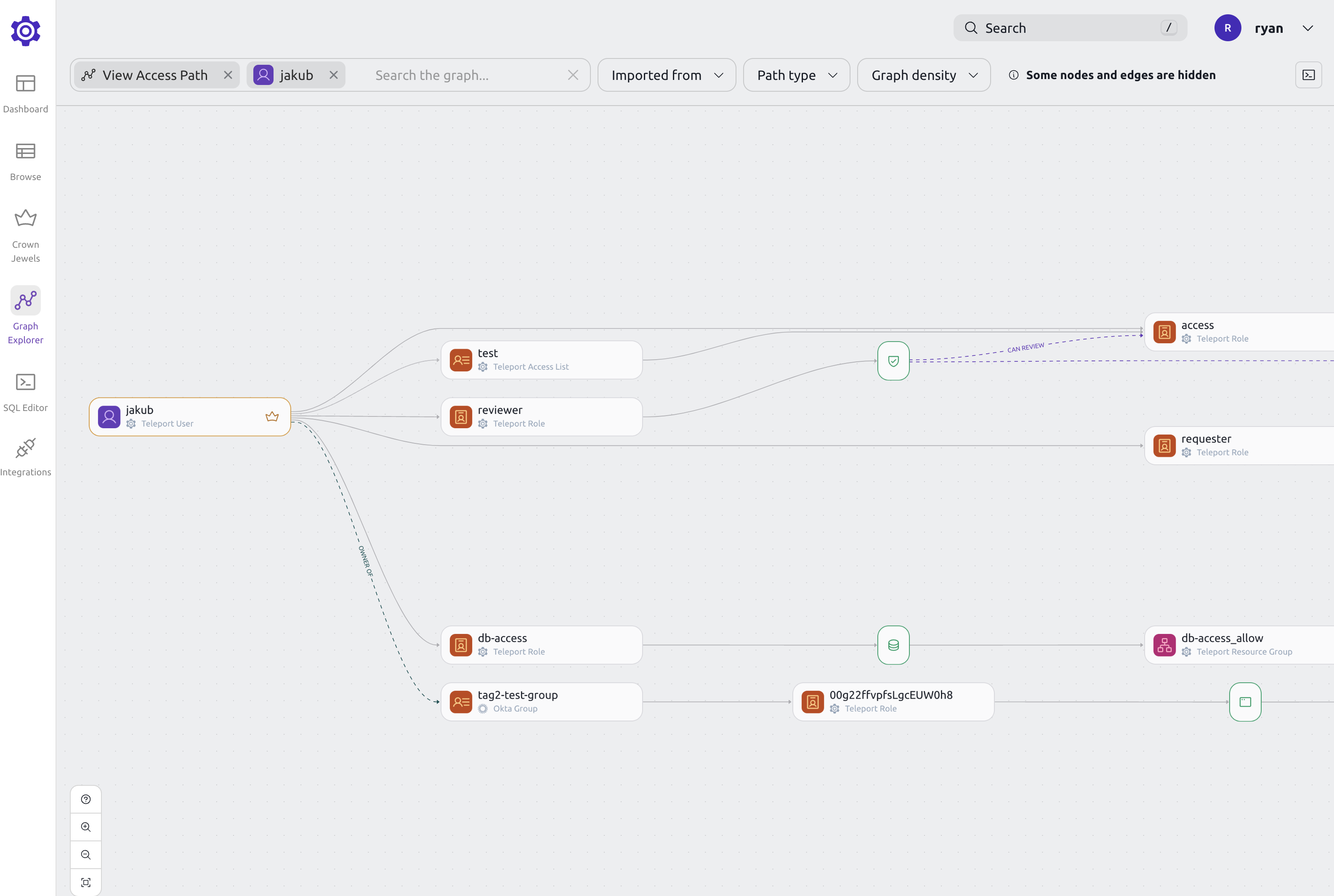1334x896 pixels.
Task: Click the fit-to-screen zoom control icon
Action: click(86, 882)
